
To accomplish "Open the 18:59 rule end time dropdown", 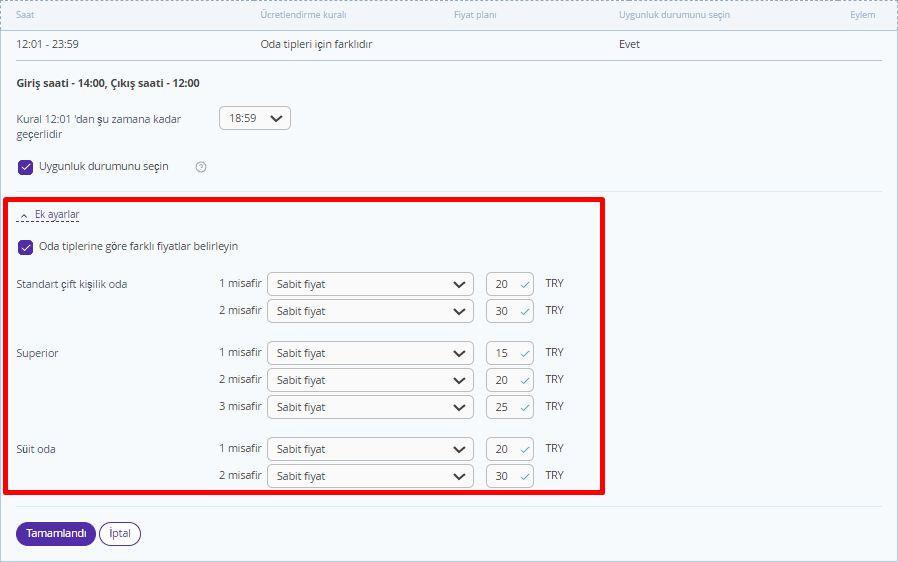I will pyautogui.click(x=254, y=118).
